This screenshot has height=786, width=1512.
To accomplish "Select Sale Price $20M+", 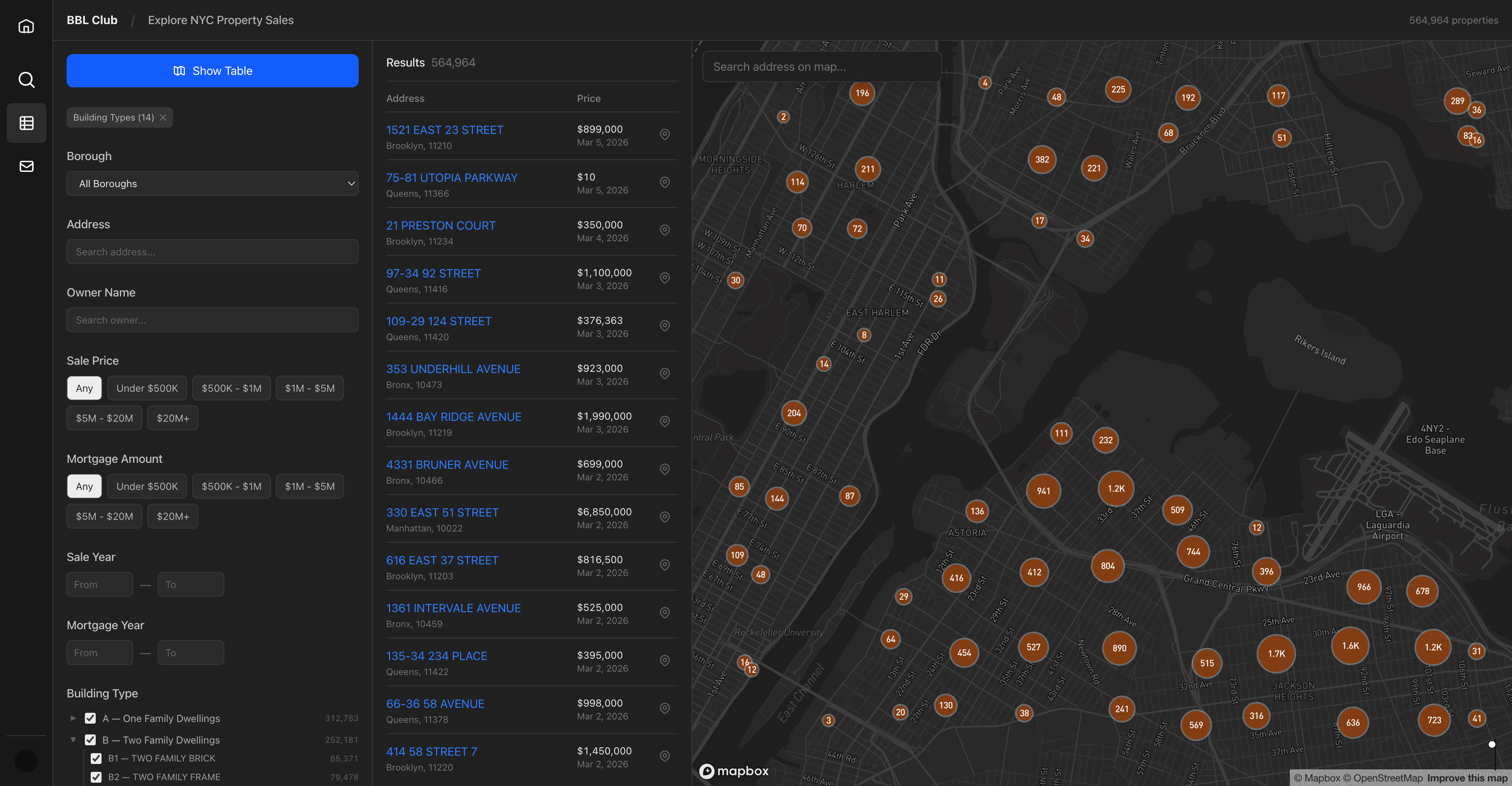I will point(173,418).
